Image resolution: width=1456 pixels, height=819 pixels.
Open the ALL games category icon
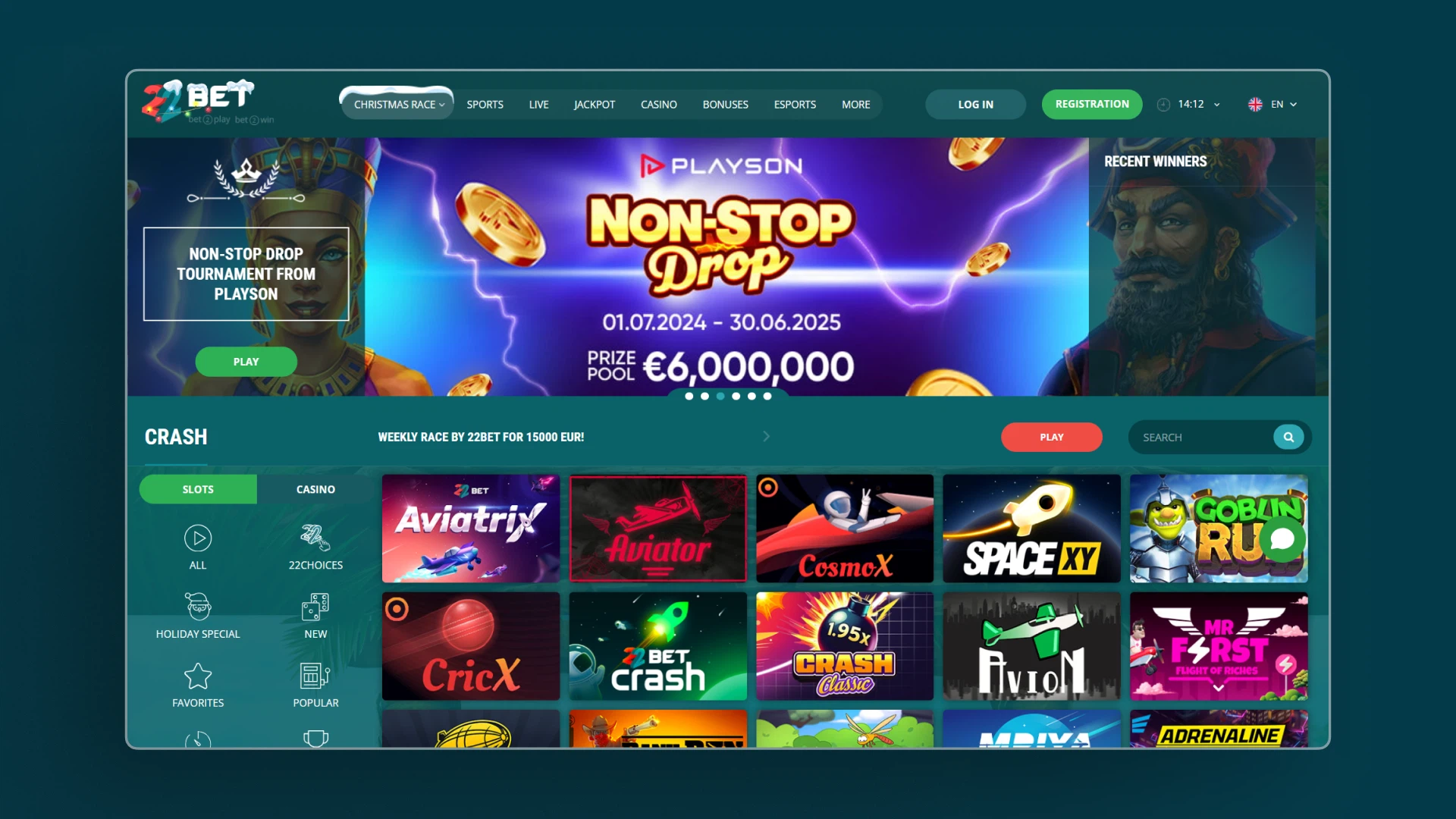(x=198, y=538)
